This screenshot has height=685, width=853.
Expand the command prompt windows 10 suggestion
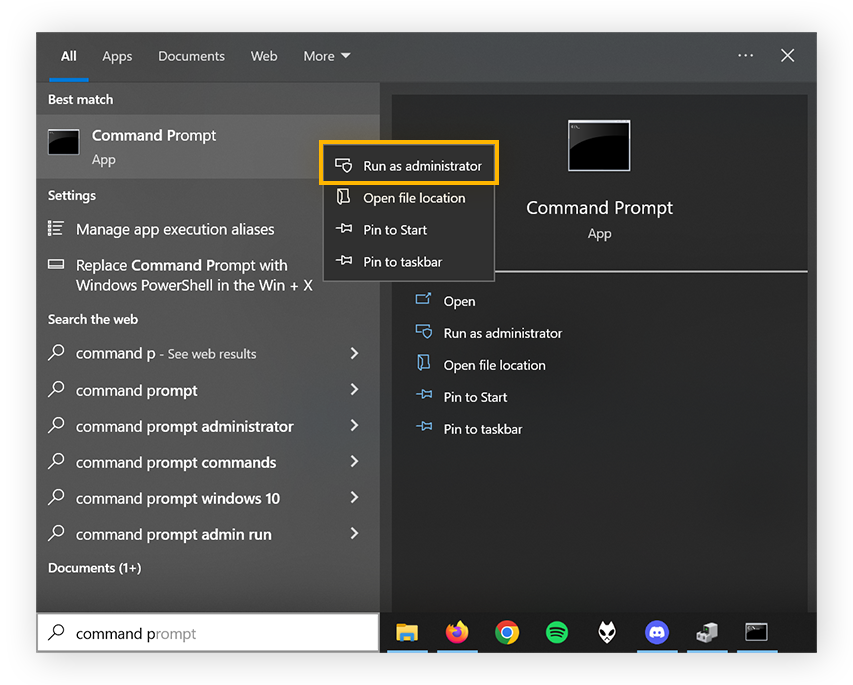point(353,498)
